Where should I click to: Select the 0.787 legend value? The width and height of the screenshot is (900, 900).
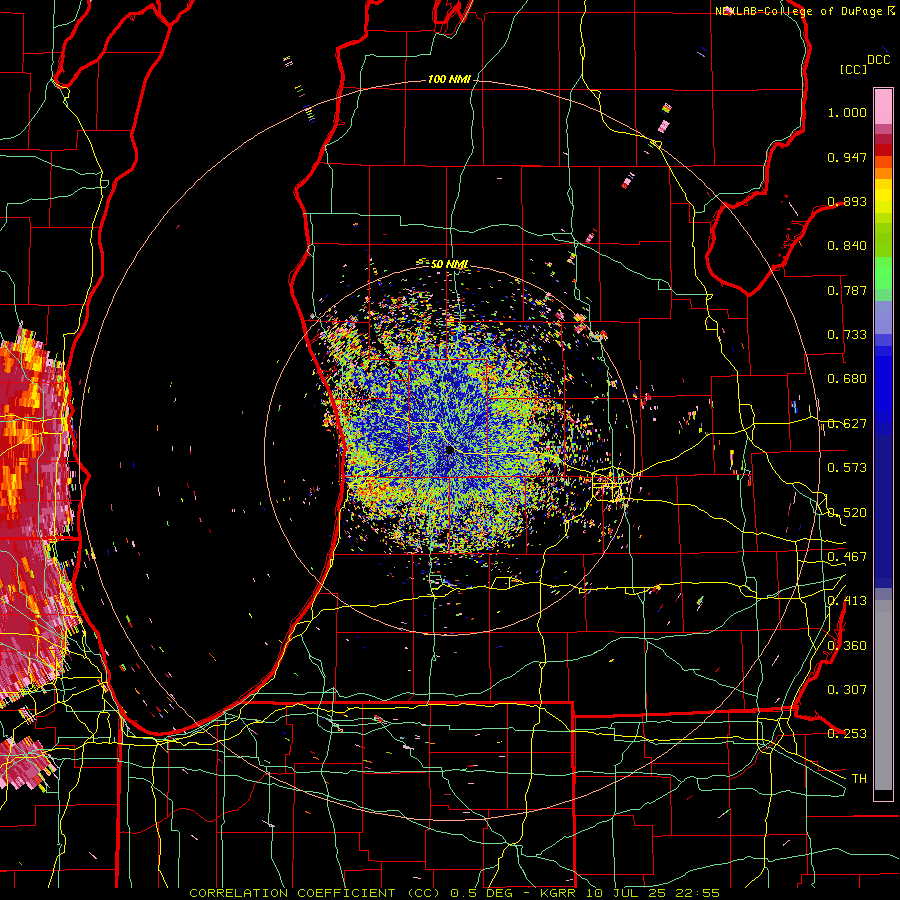click(x=847, y=290)
